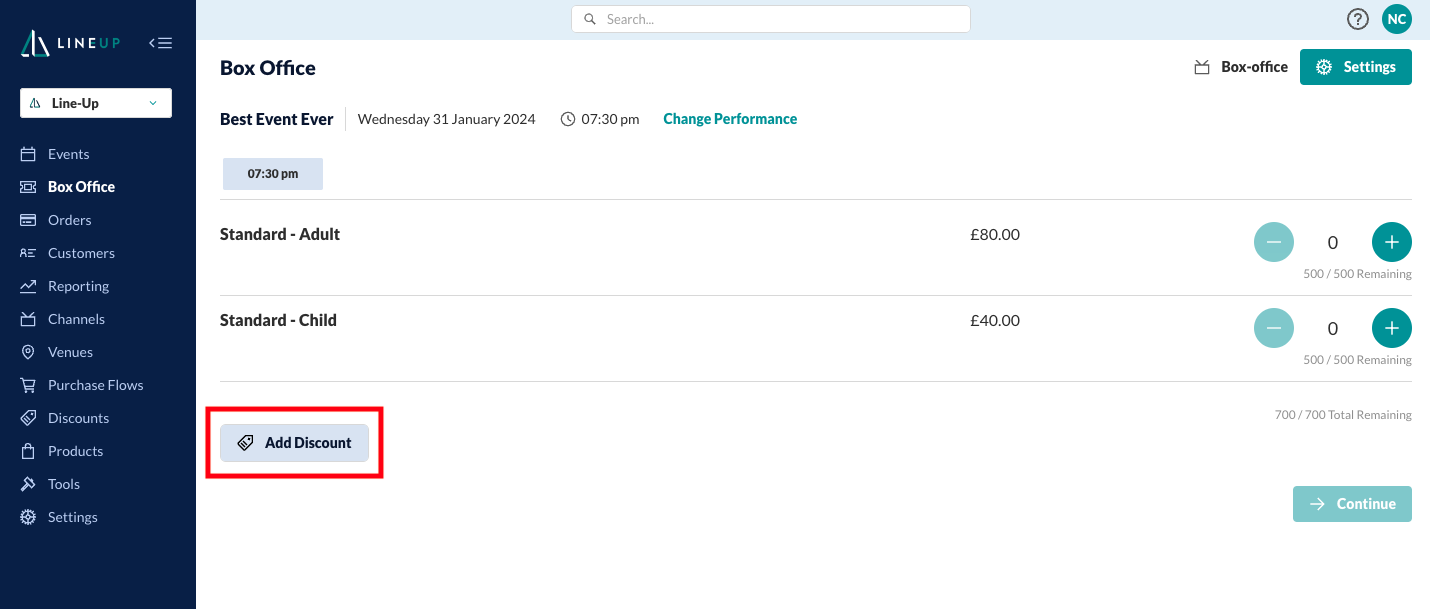Open Customers in the sidebar
The image size is (1430, 609).
click(81, 253)
